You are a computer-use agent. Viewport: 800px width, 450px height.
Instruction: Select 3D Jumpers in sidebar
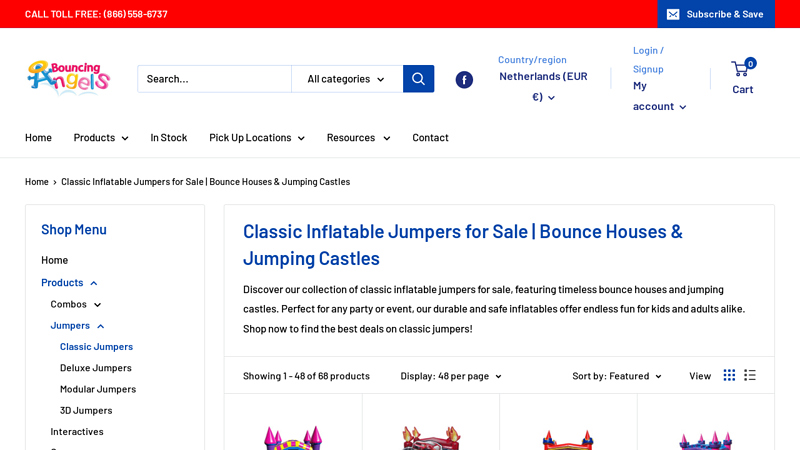pos(86,411)
